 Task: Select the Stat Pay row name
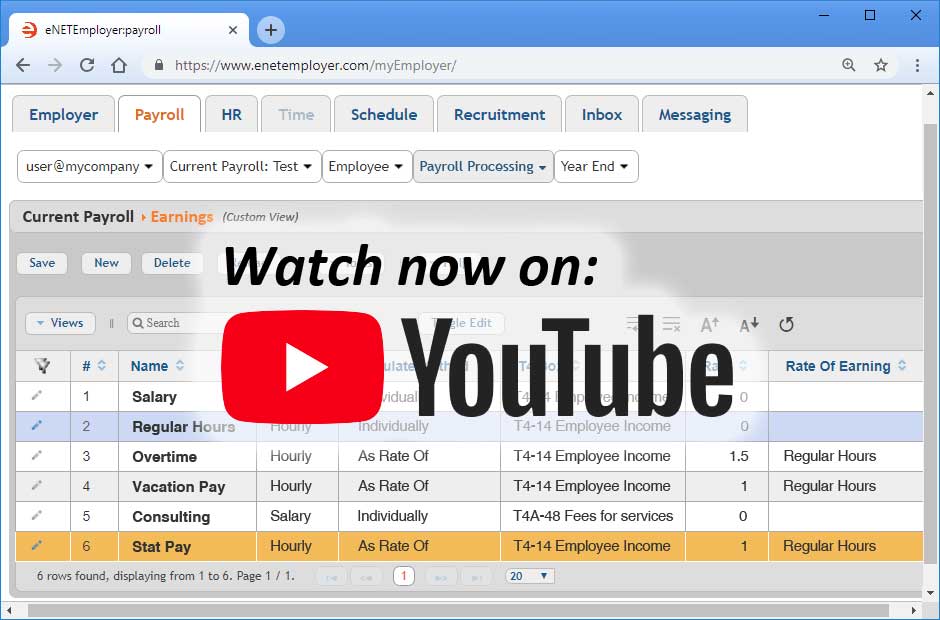pyautogui.click(x=161, y=547)
